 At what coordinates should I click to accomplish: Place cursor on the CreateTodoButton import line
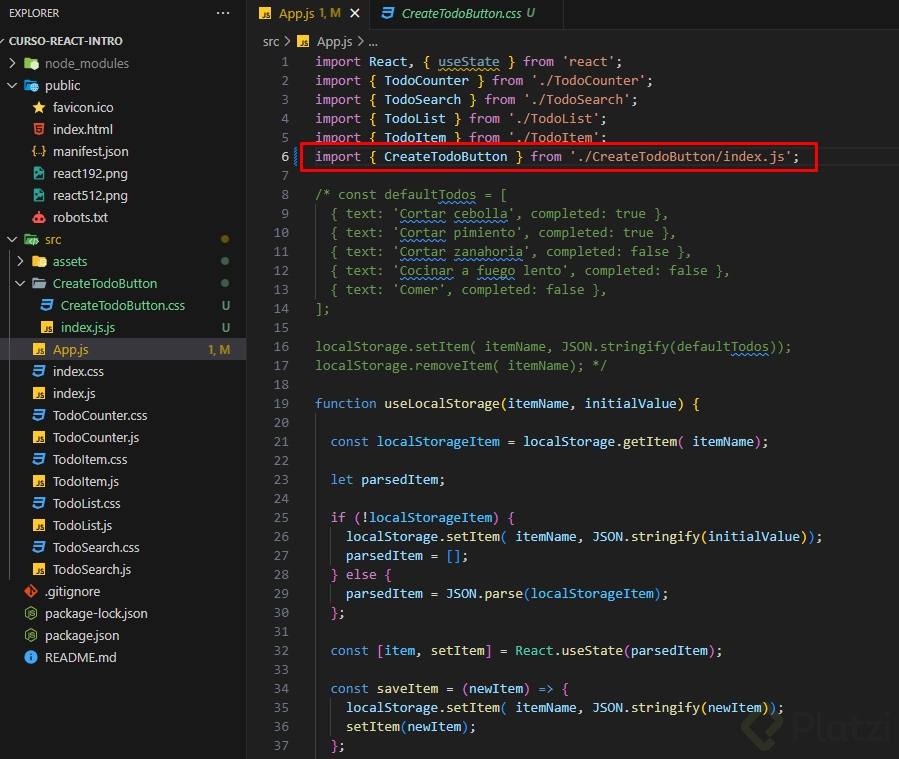tap(557, 157)
